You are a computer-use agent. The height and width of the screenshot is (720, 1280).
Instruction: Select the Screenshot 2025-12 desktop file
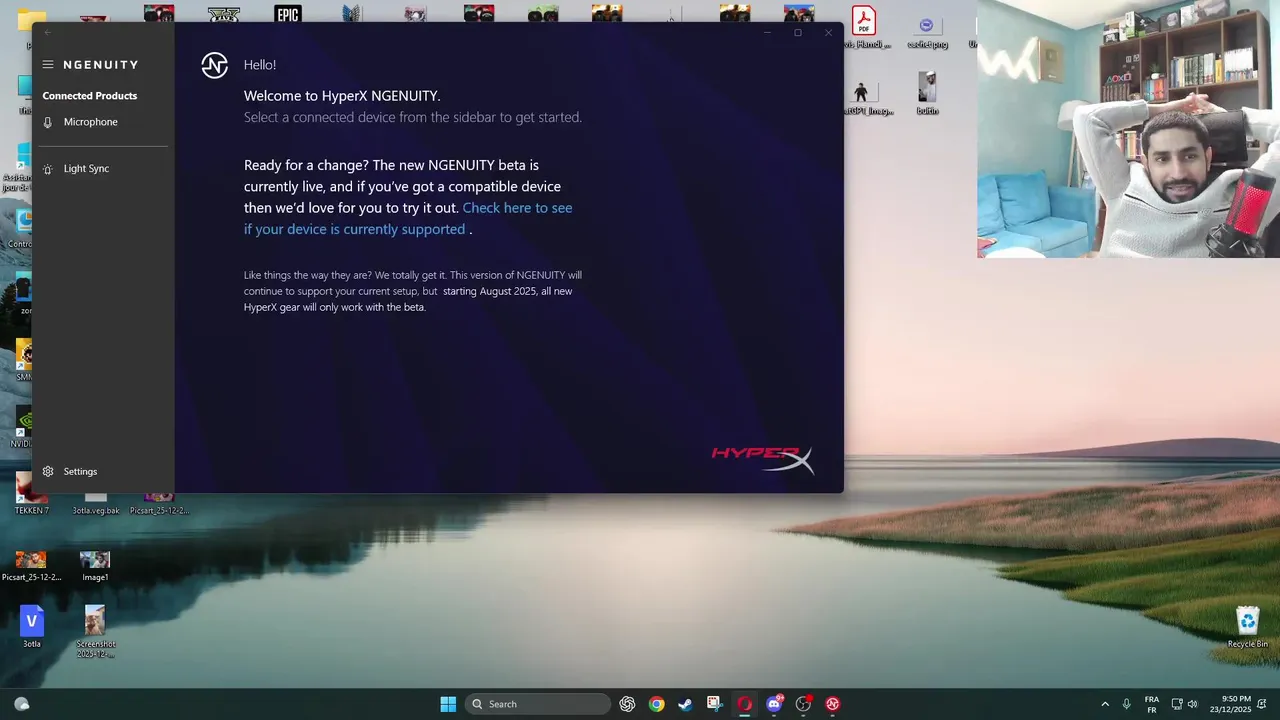[x=95, y=631]
